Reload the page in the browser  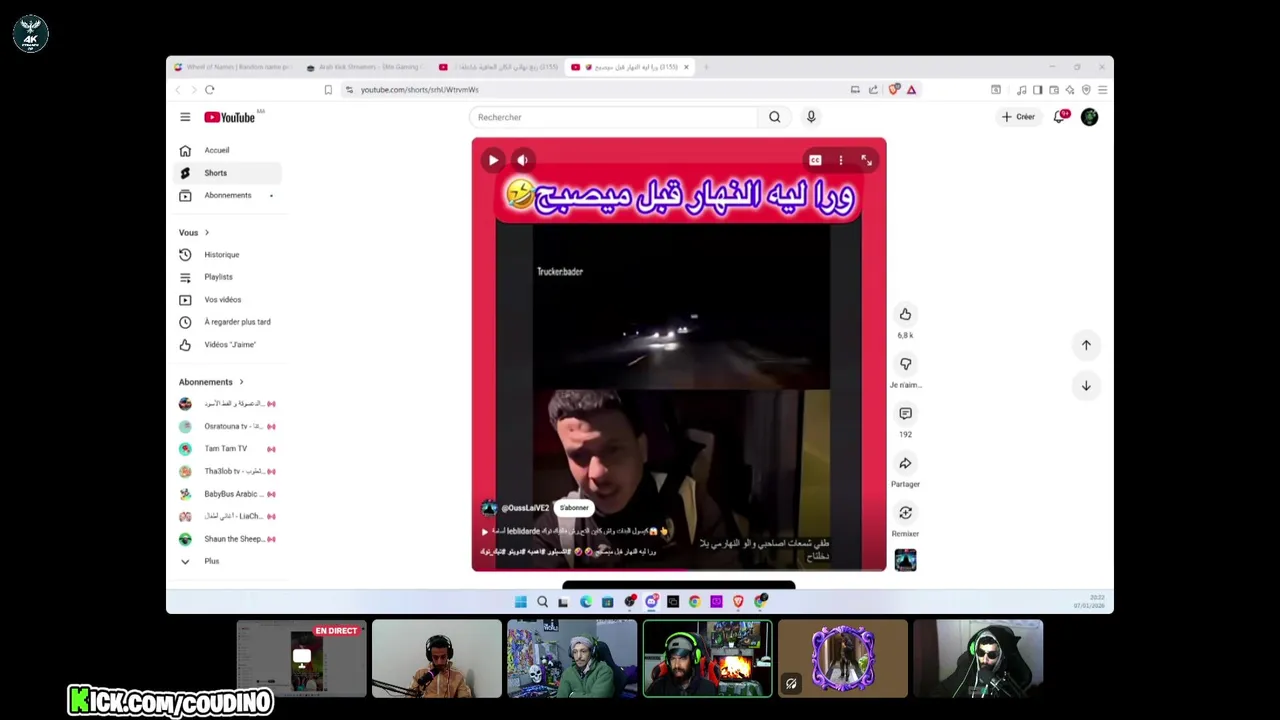coord(210,90)
